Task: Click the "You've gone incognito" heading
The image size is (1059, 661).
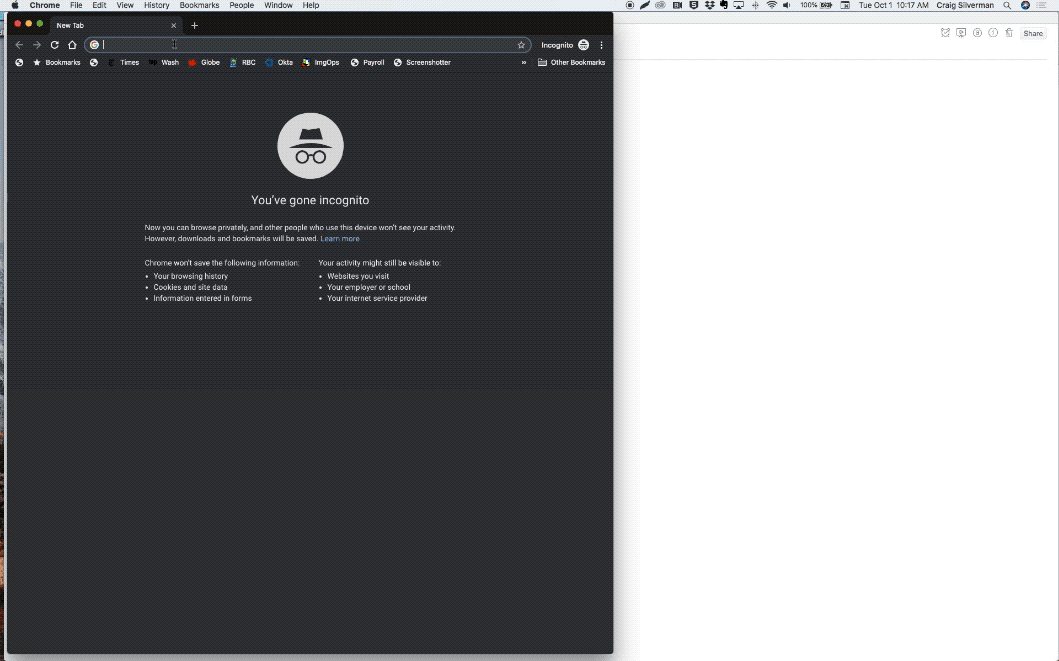Action: (310, 201)
